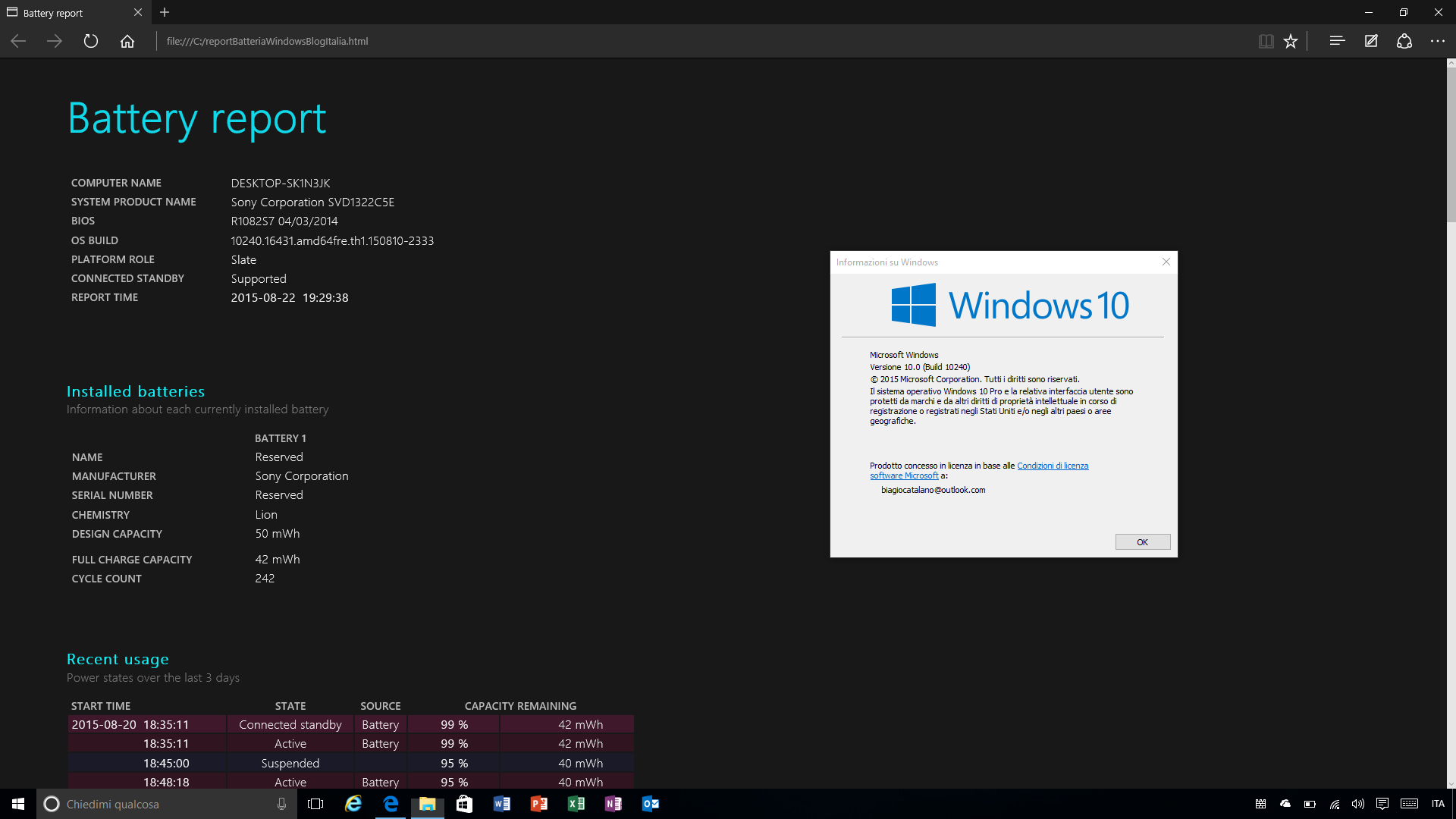Screen dimensions: 1456x819
Task: Open the Edge Hub panel
Action: (1337, 41)
